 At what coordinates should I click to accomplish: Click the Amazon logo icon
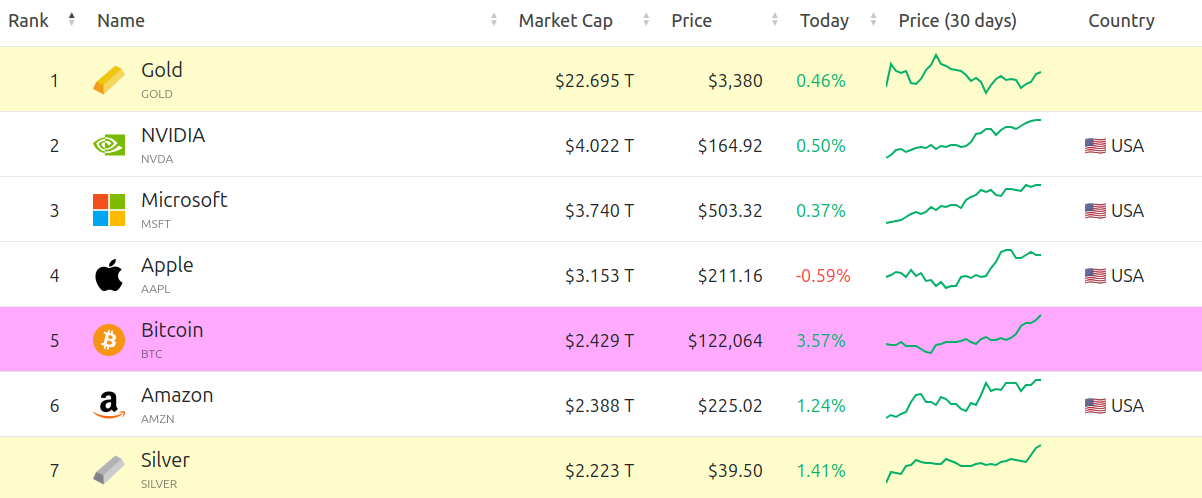click(x=109, y=405)
